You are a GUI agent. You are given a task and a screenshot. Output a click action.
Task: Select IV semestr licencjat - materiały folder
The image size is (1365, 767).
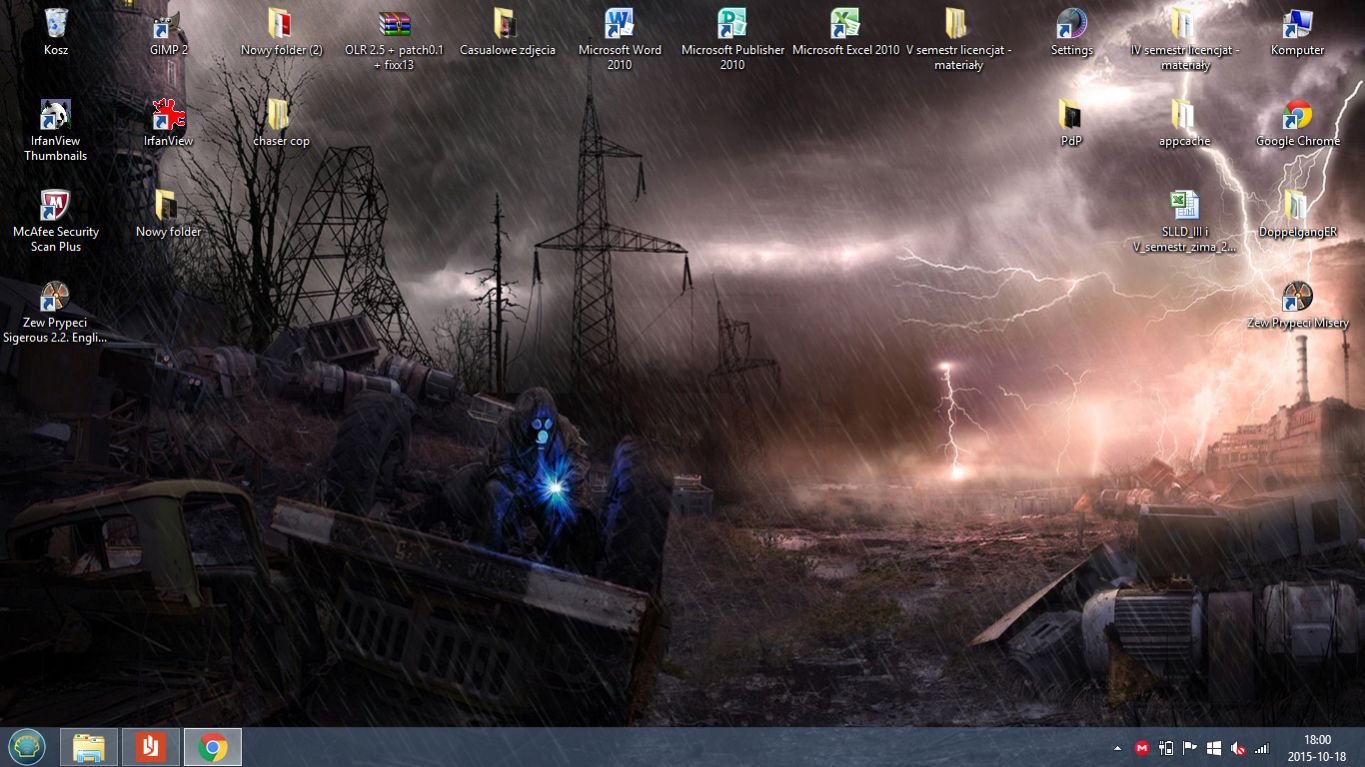tap(1185, 40)
